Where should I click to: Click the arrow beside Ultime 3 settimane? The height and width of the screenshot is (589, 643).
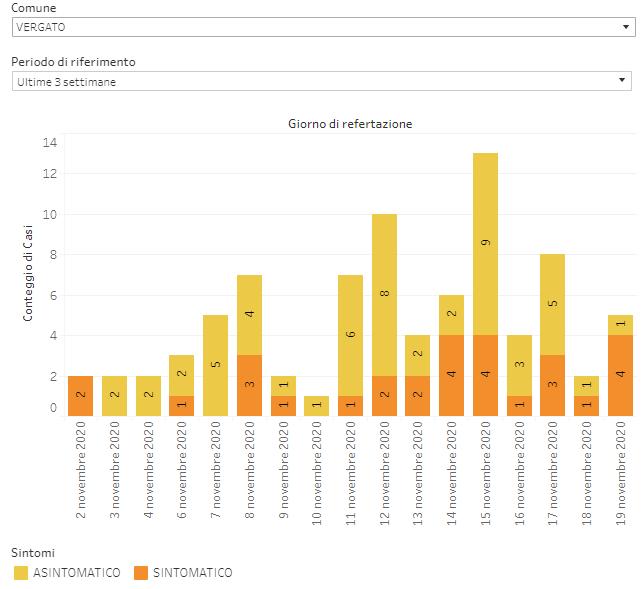[624, 81]
